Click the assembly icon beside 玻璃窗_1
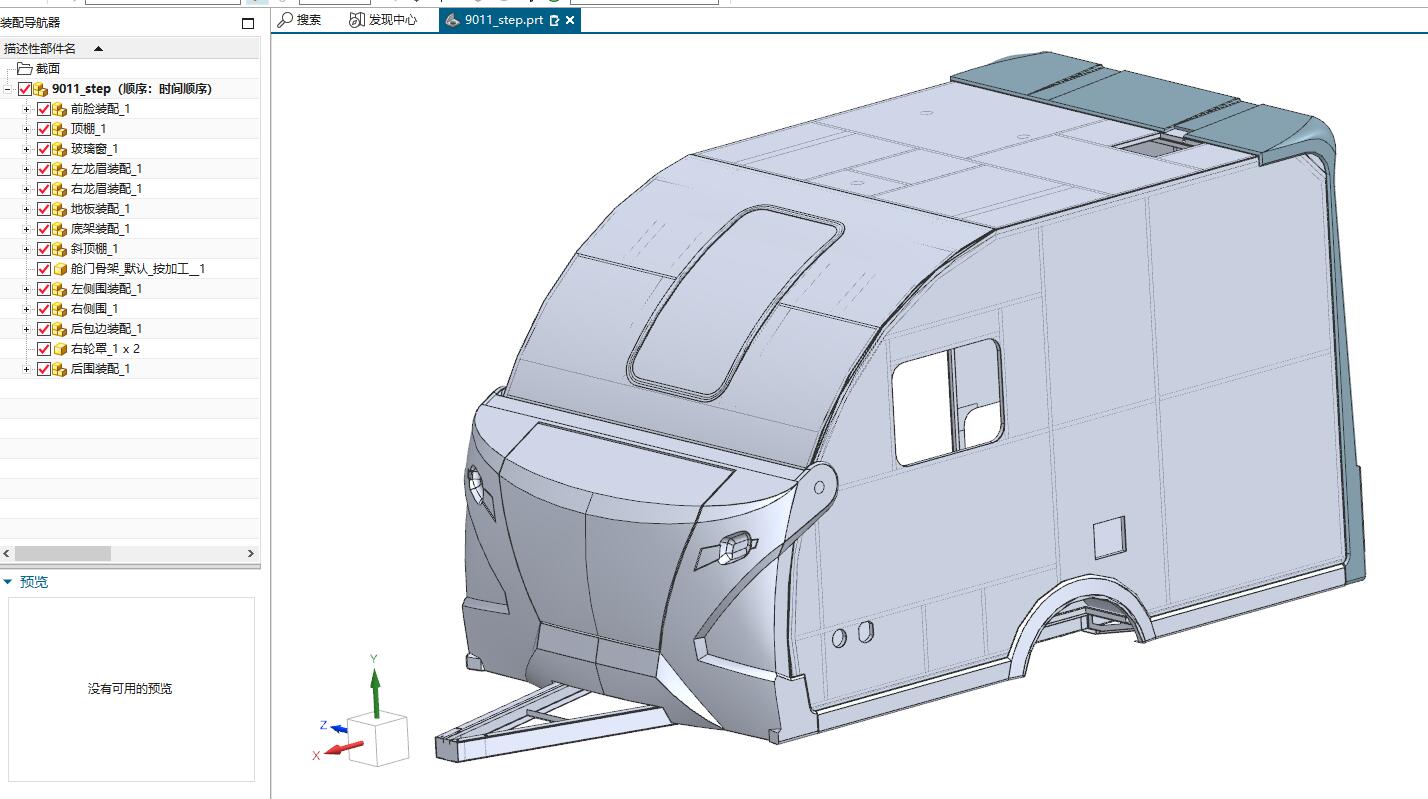1428x799 pixels. pos(59,149)
